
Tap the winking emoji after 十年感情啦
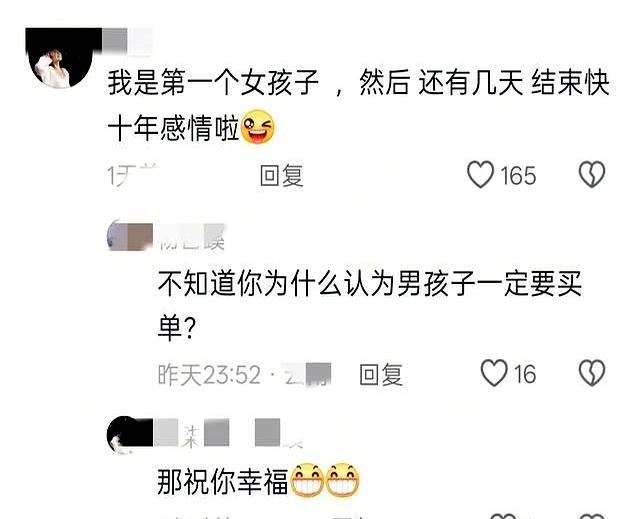258,127
